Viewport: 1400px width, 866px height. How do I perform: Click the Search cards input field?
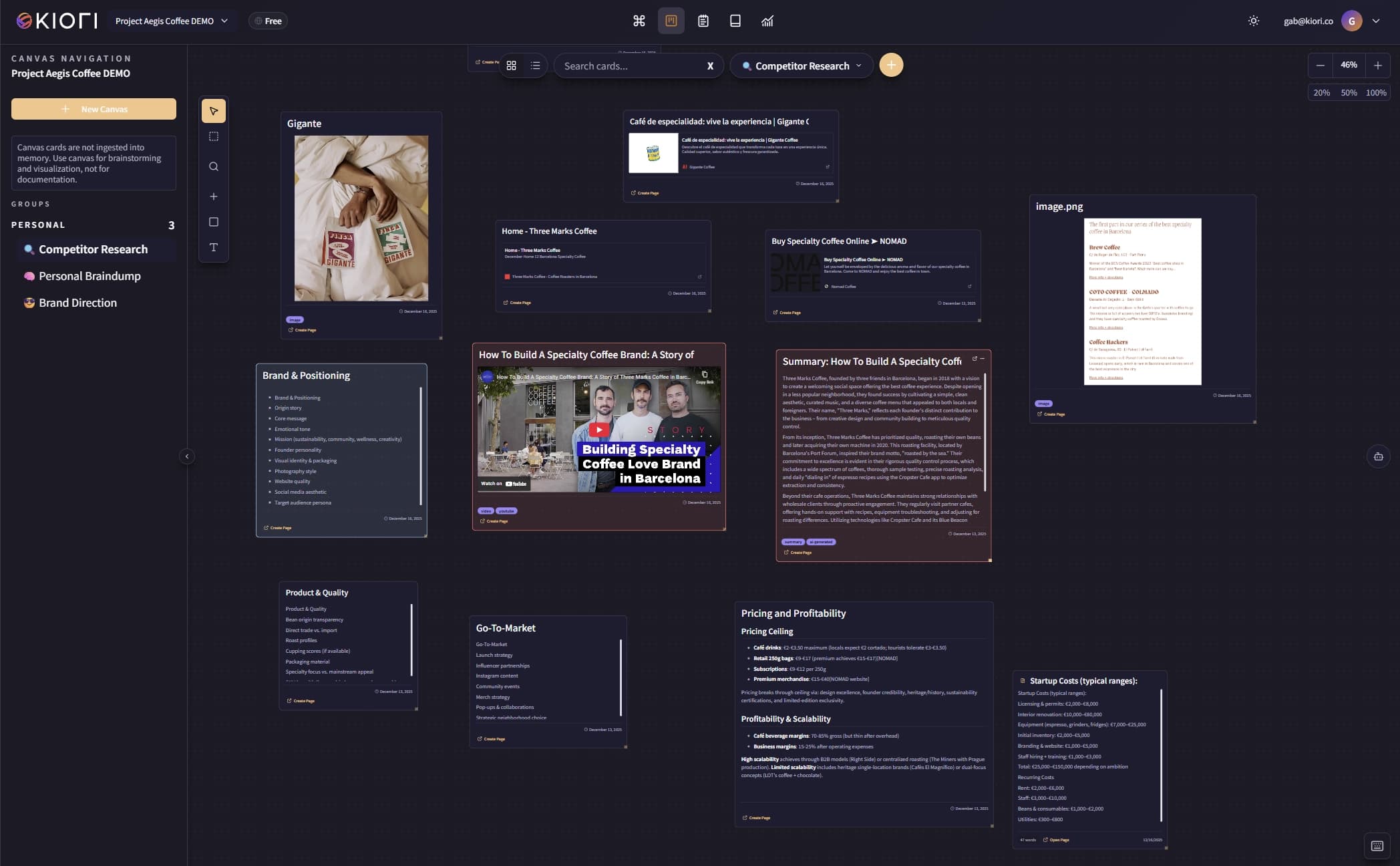tap(628, 65)
